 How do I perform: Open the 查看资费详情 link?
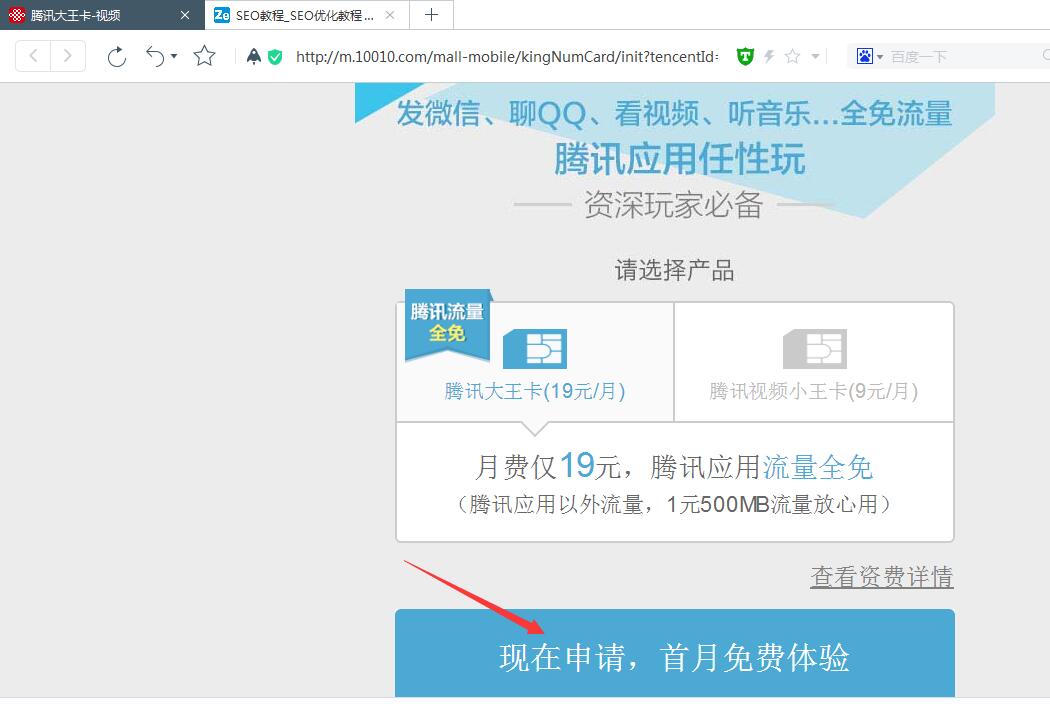[x=881, y=577]
